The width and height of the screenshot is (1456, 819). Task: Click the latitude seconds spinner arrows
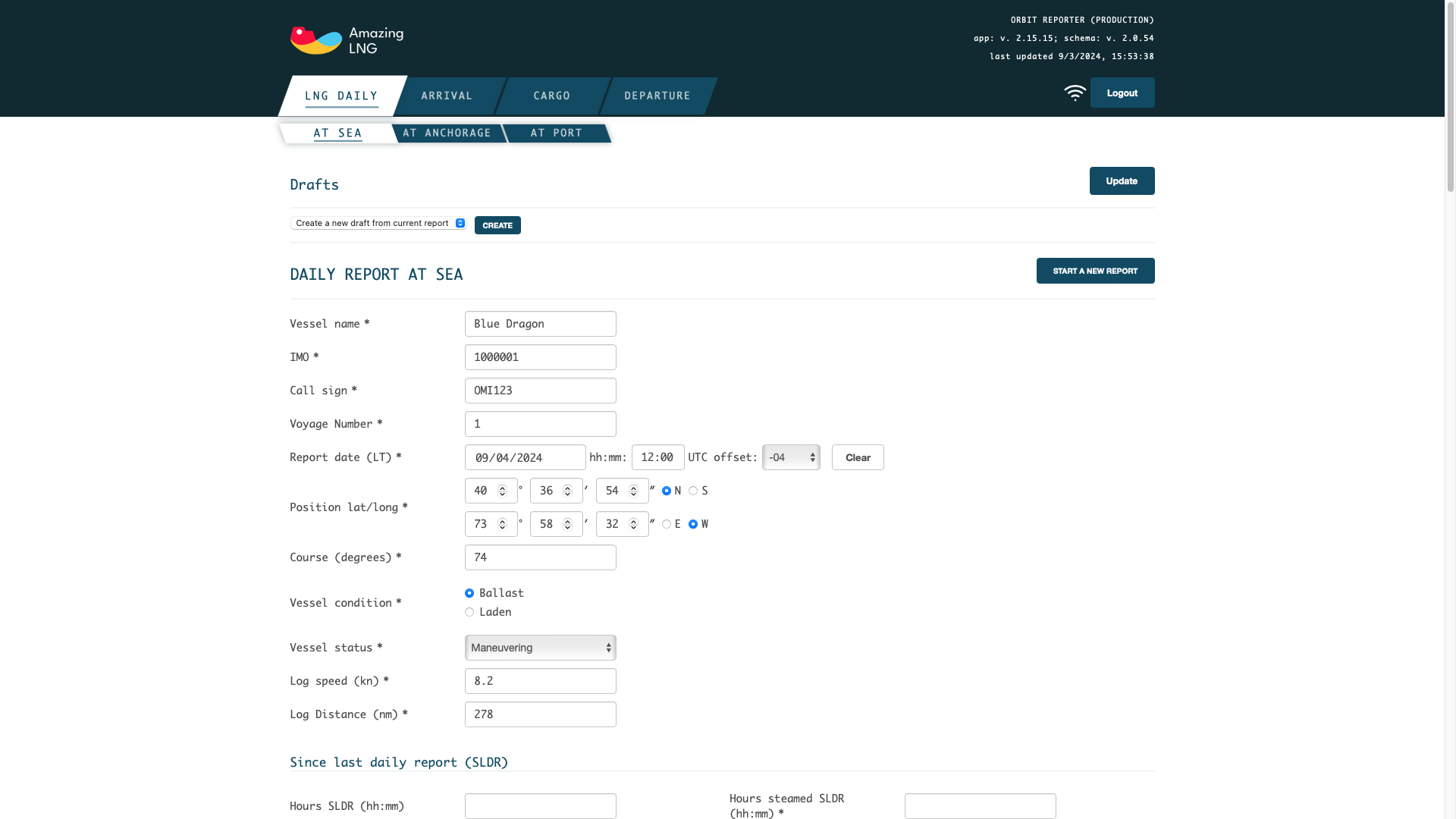[x=633, y=491]
